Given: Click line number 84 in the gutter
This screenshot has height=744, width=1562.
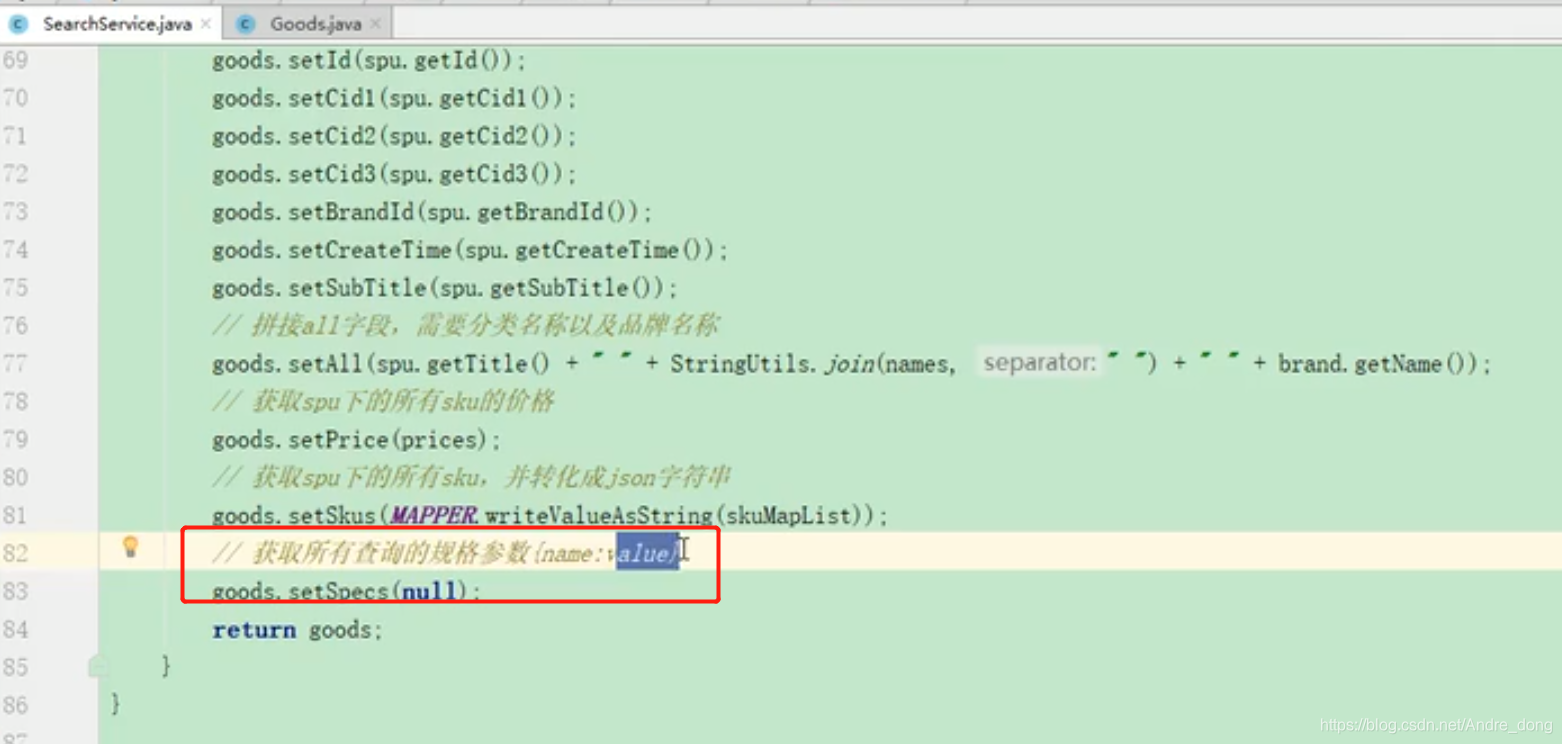Looking at the screenshot, I should (15, 629).
